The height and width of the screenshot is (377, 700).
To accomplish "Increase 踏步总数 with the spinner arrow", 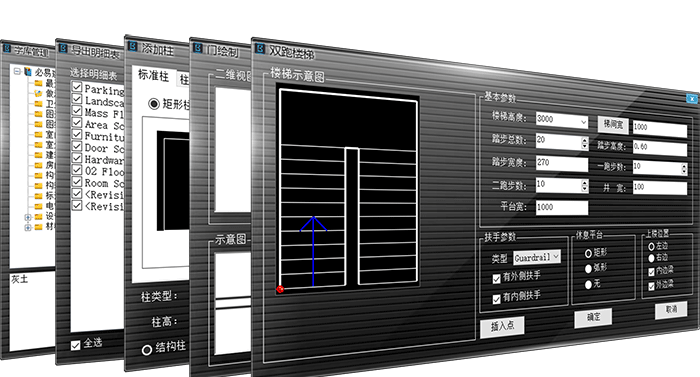I will tap(584, 140).
